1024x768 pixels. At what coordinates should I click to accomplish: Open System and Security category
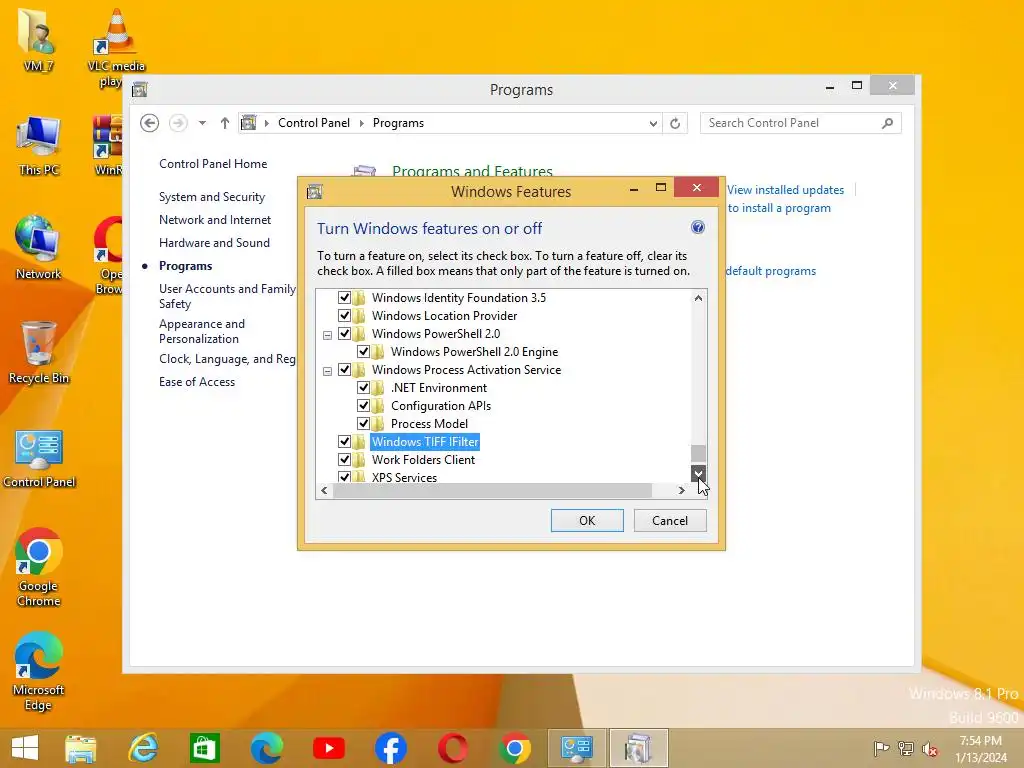212,197
